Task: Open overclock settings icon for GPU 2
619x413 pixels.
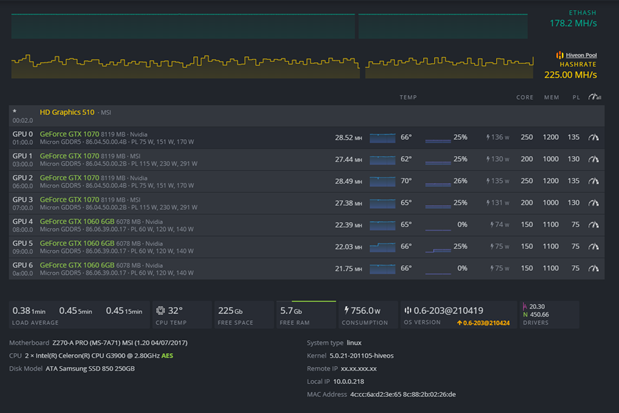Action: click(593, 181)
